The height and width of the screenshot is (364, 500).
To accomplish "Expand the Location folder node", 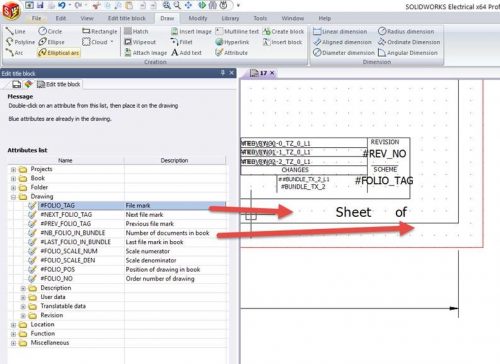I will 13,325.
